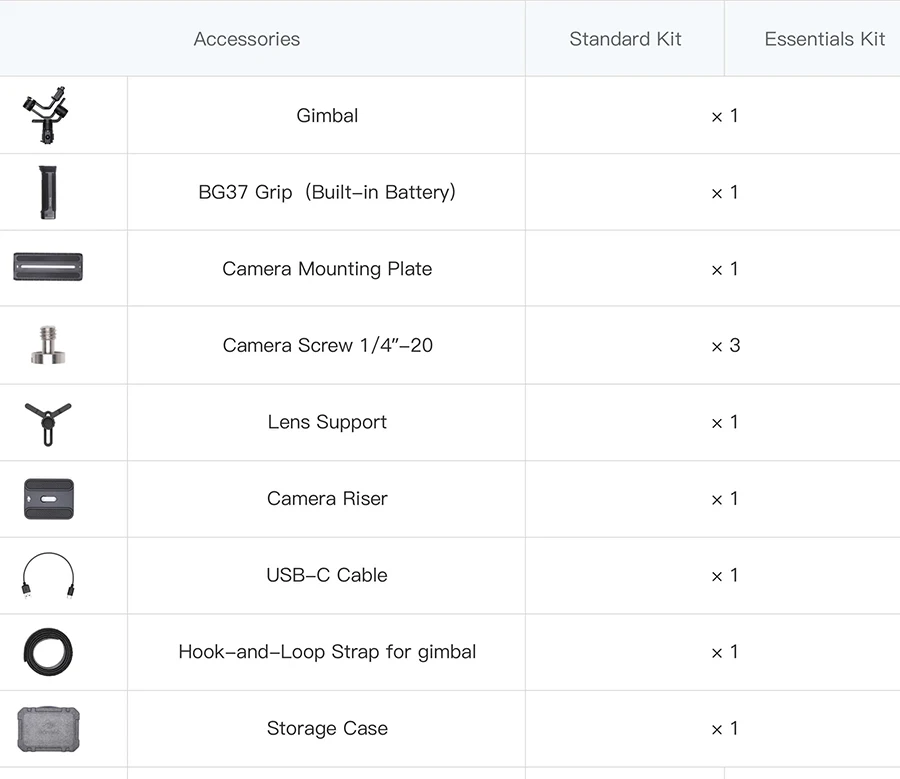Viewport: 900px width, 779px height.
Task: Click the gimbal product image
Action: tap(46, 115)
